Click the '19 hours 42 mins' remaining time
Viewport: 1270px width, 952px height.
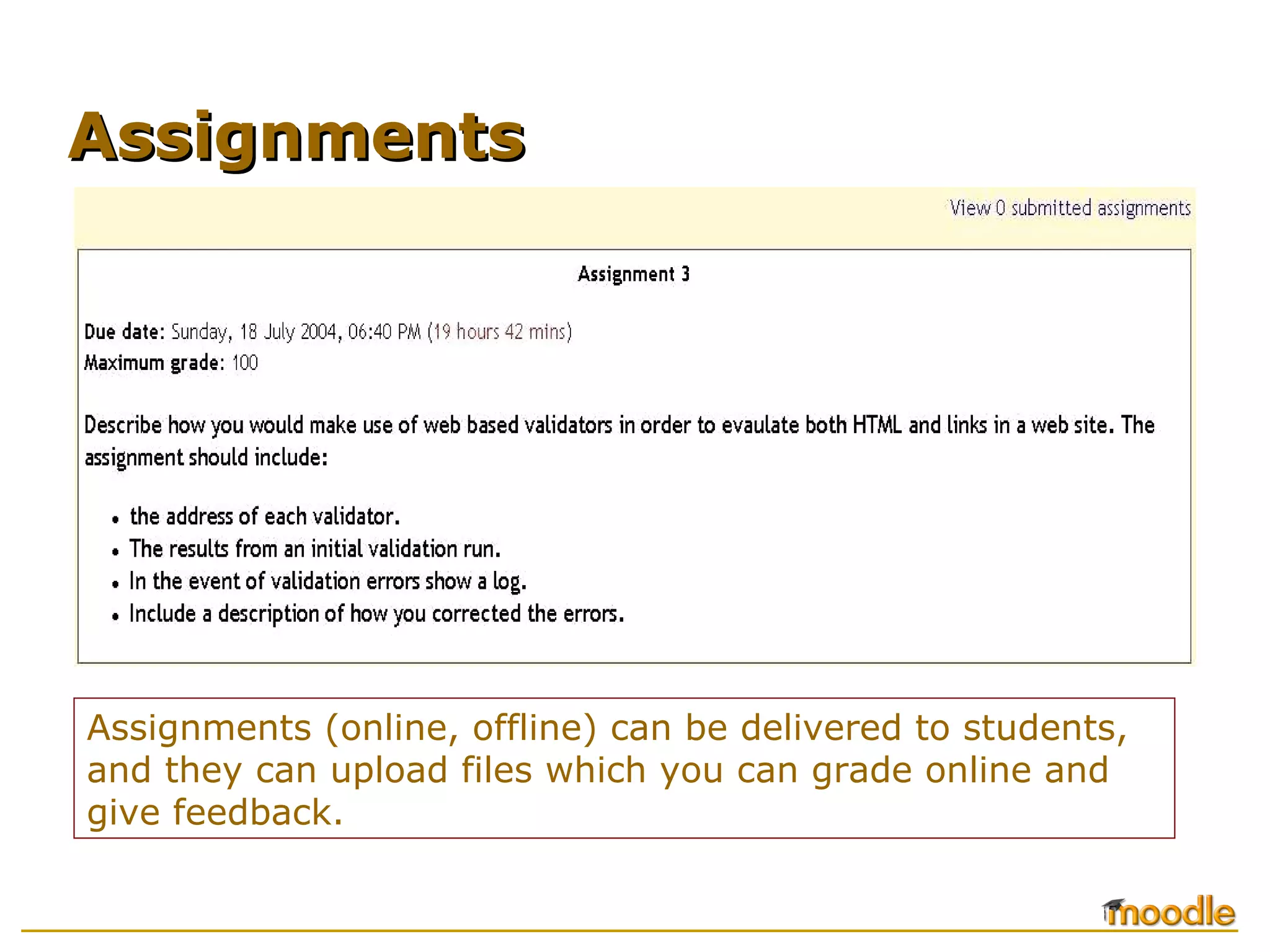click(499, 332)
